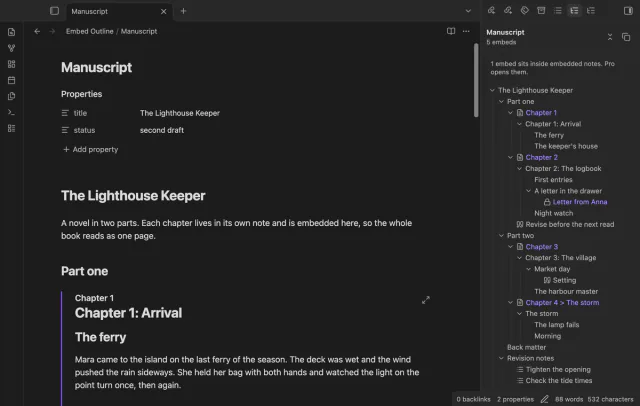Select the active embed outline pane tab
Image resolution: width=640 pixels, height=406 pixels.
(574, 11)
